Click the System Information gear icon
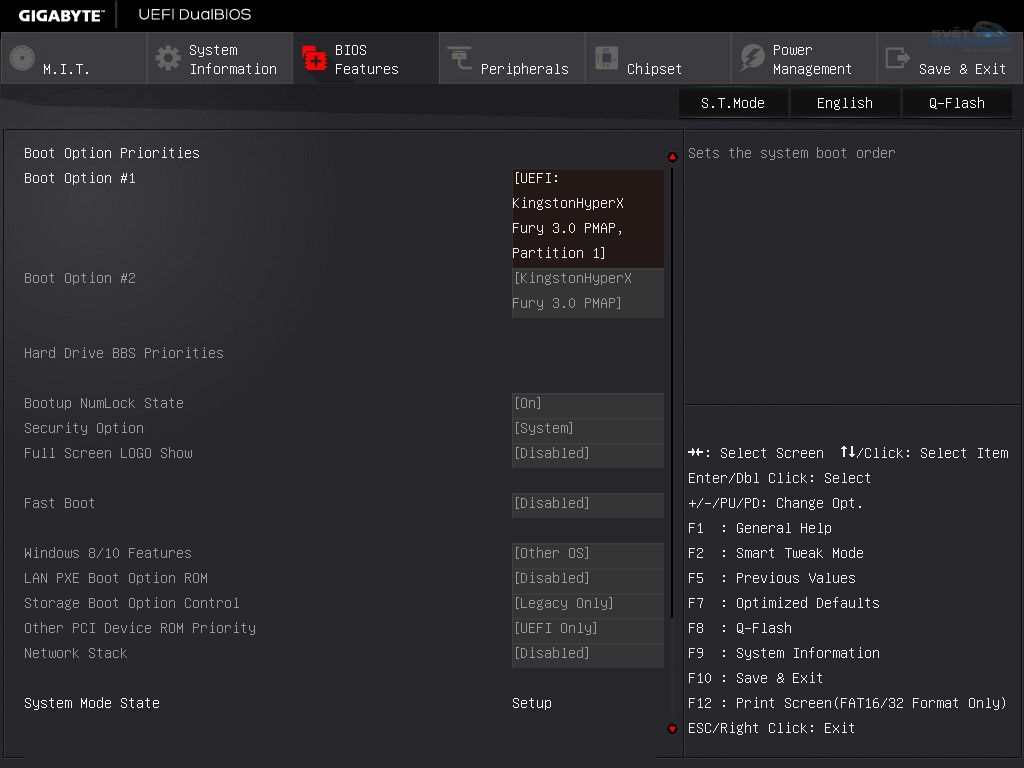The width and height of the screenshot is (1024, 768). [x=168, y=58]
